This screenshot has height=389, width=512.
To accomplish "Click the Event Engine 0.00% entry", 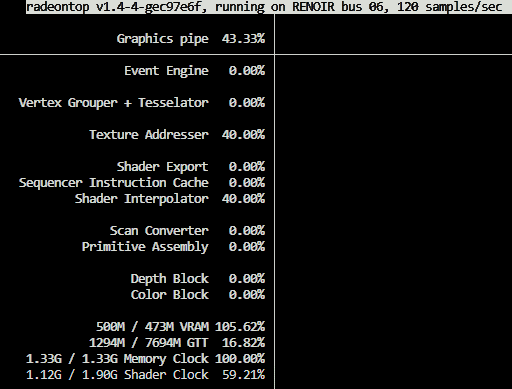I will coord(195,71).
